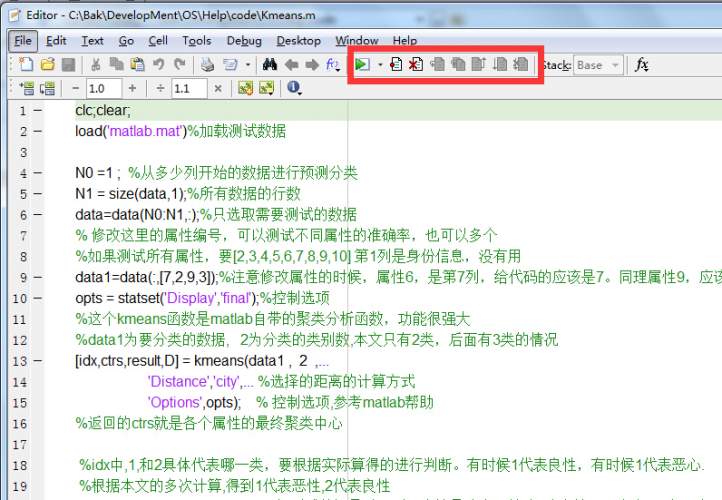Click the Set/Clear Breakpoint icon
This screenshot has height=500, width=722.
coord(397,64)
